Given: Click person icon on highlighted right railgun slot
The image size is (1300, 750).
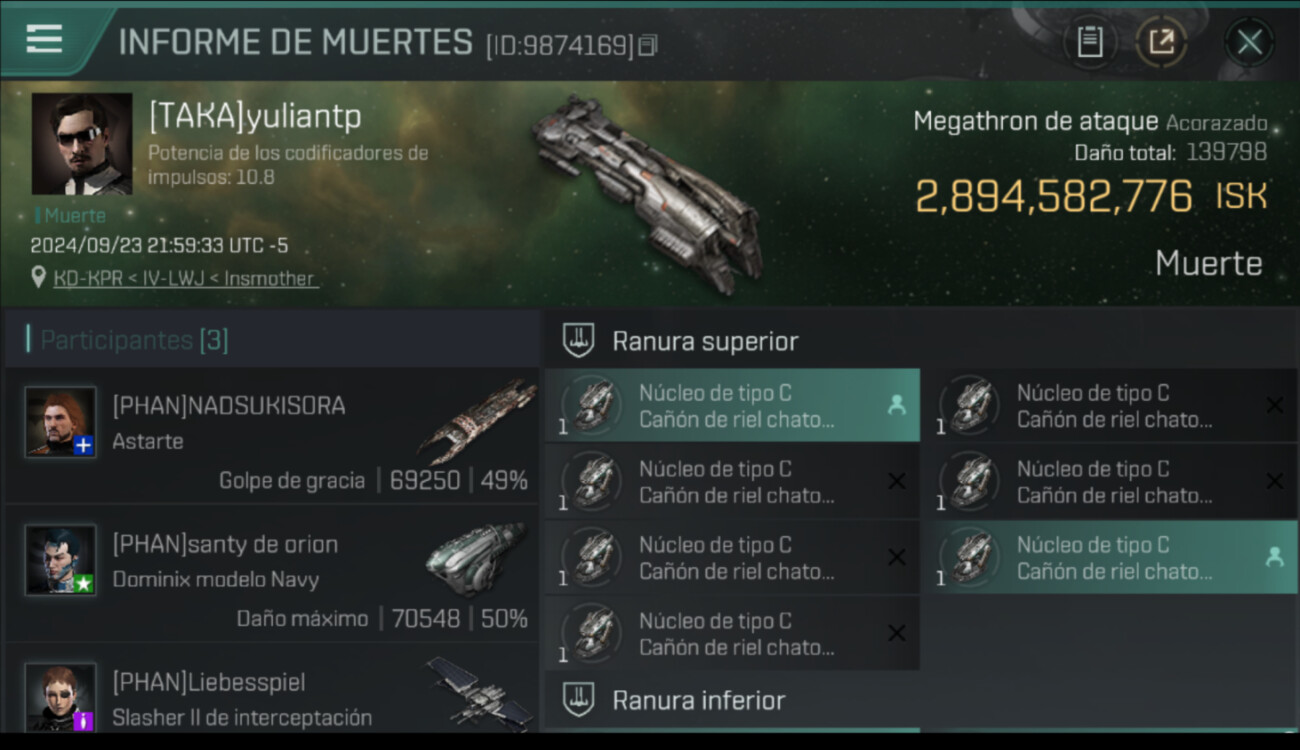Looking at the screenshot, I should tap(1274, 557).
